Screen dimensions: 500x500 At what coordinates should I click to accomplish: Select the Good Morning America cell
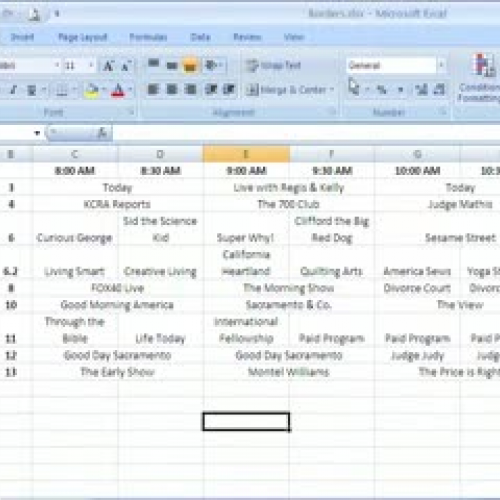(118, 305)
